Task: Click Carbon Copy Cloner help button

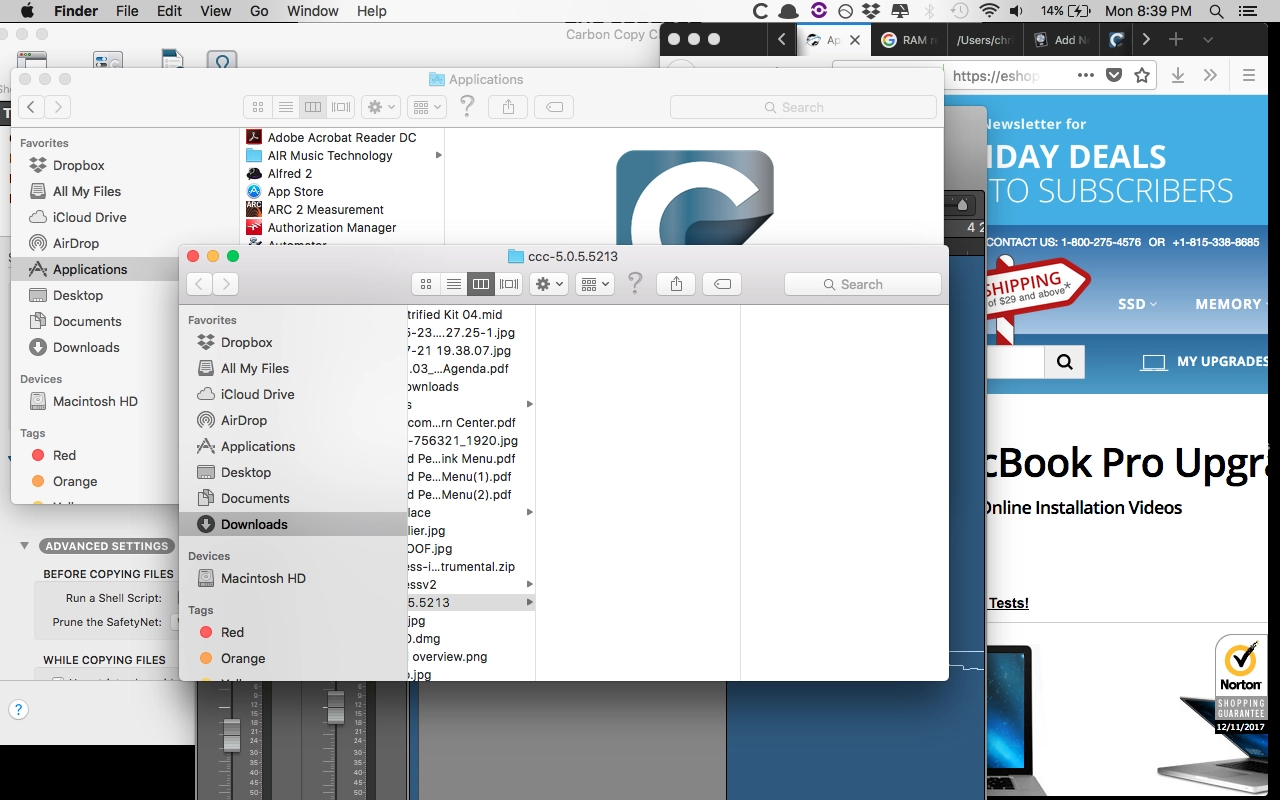Action: click(x=18, y=710)
